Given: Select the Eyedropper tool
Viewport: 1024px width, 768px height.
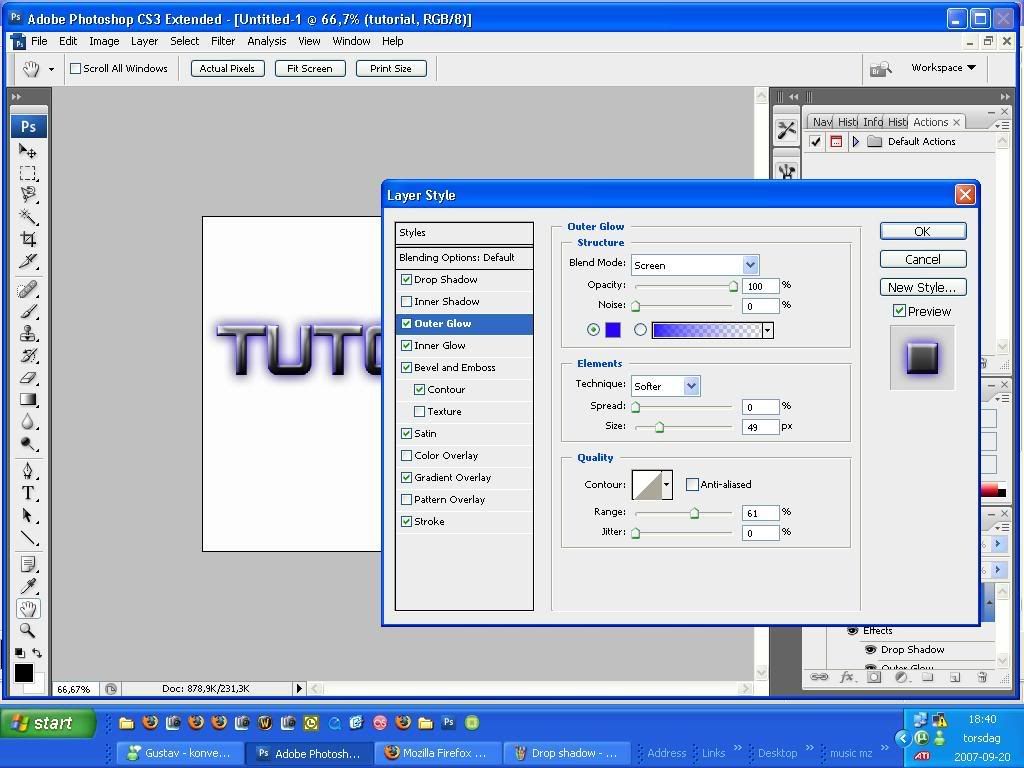Looking at the screenshot, I should (x=27, y=586).
